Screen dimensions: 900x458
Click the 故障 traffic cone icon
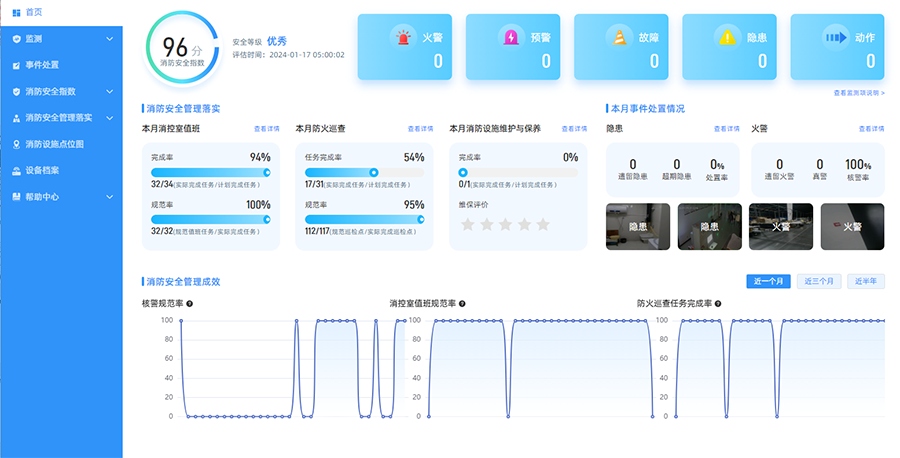pos(619,37)
